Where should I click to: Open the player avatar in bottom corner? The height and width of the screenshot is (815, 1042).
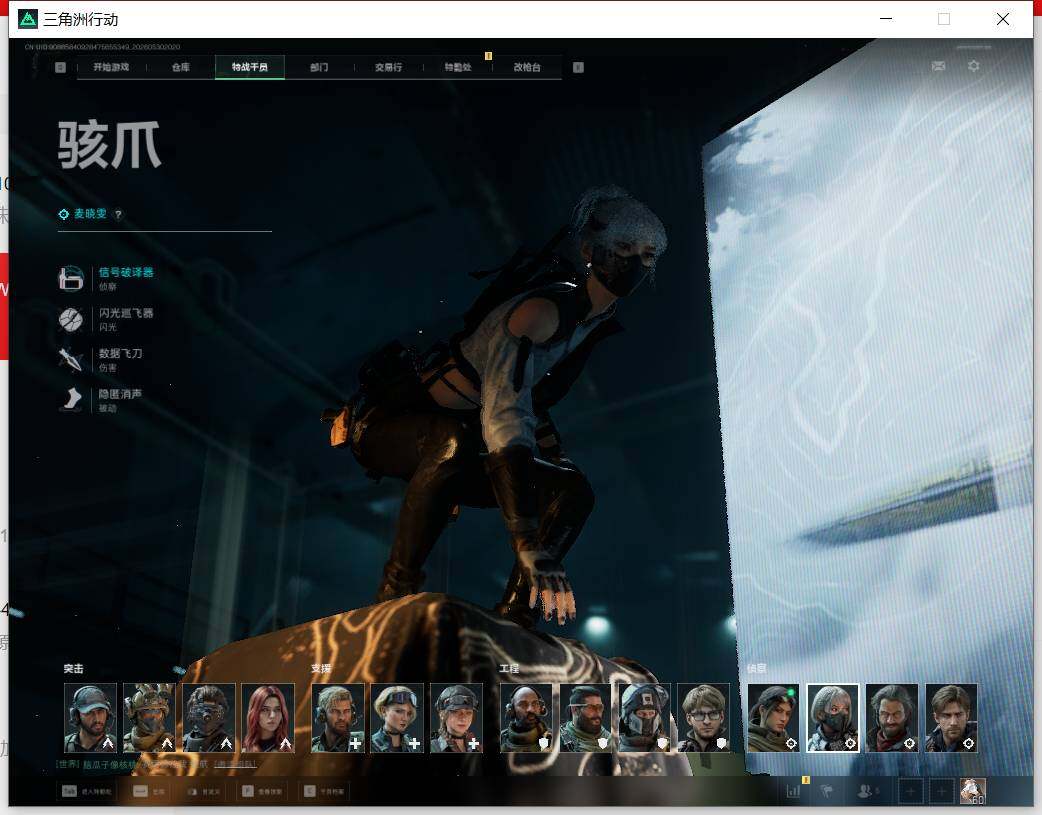coord(972,791)
